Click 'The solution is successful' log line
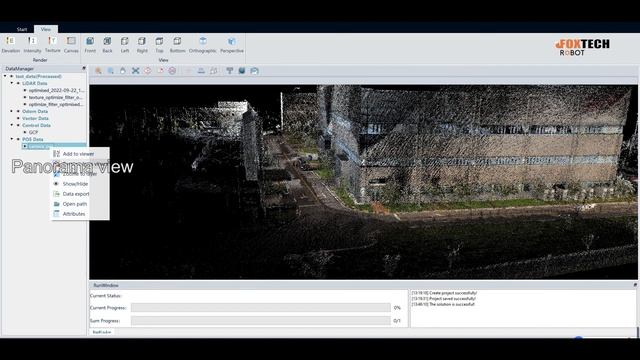 (x=443, y=304)
